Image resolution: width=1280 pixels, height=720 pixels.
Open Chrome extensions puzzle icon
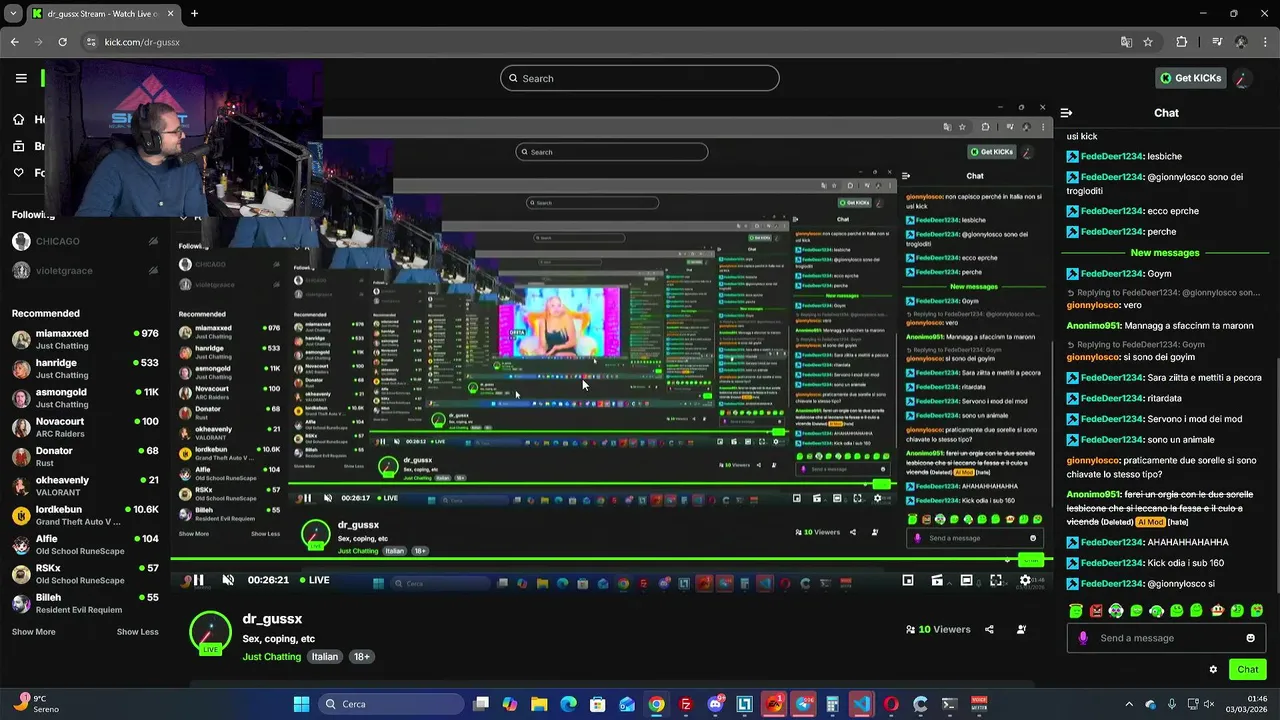pyautogui.click(x=1182, y=42)
